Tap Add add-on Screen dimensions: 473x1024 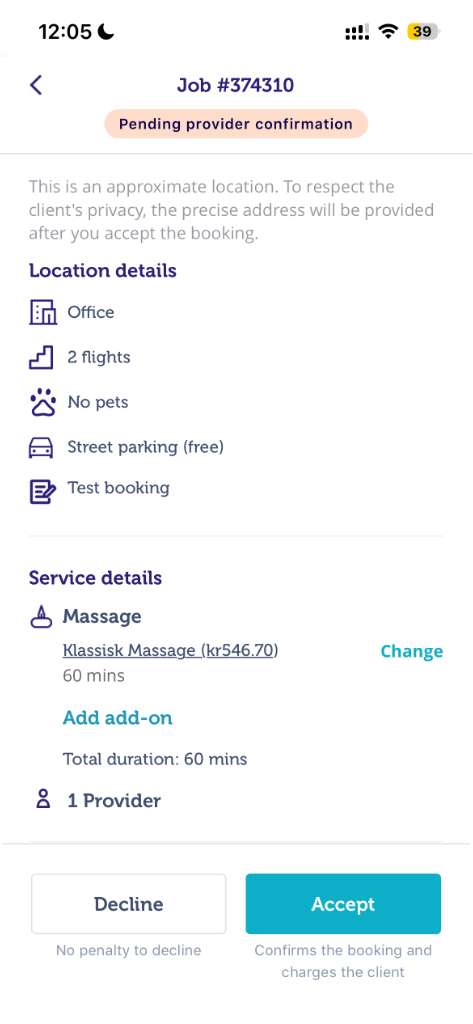[118, 718]
